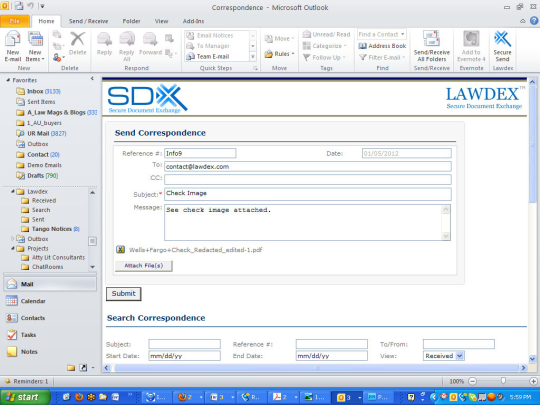Remove the attached PDF via X icon
Screen dimensions: 540x405
[x=120, y=249]
